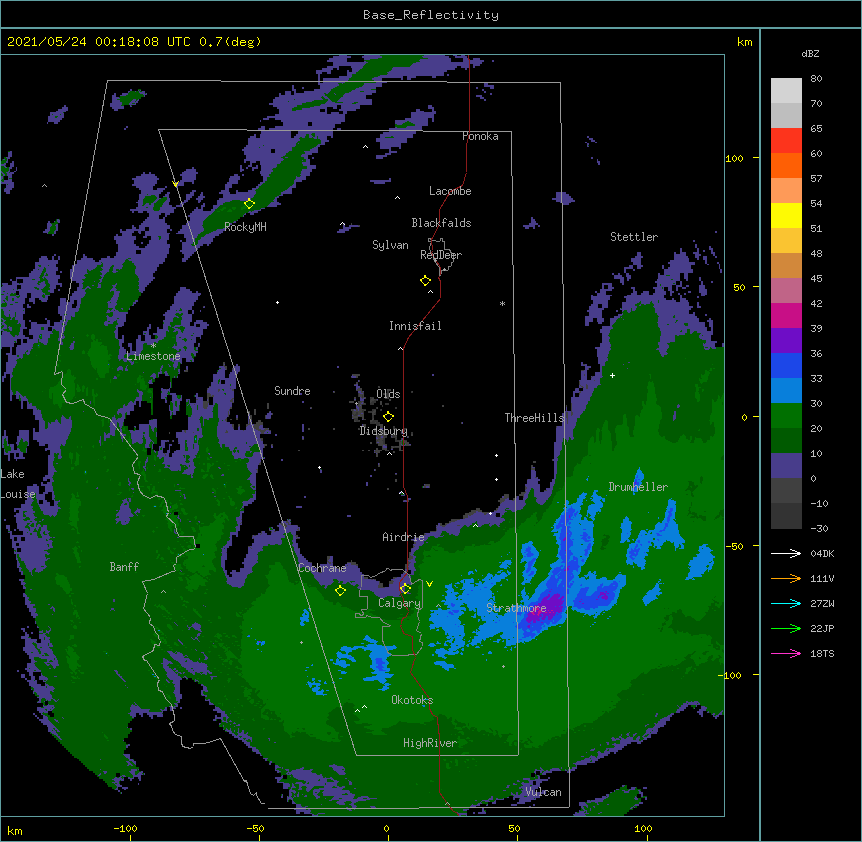
Task: Click the Limestone map label
Action: tap(153, 356)
